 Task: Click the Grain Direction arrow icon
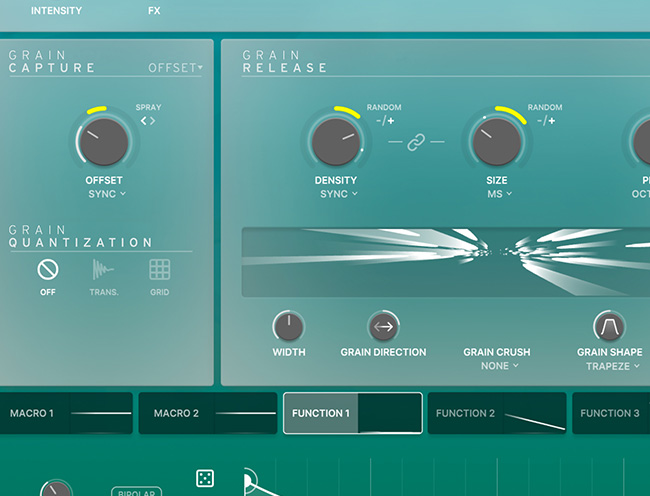click(x=383, y=326)
